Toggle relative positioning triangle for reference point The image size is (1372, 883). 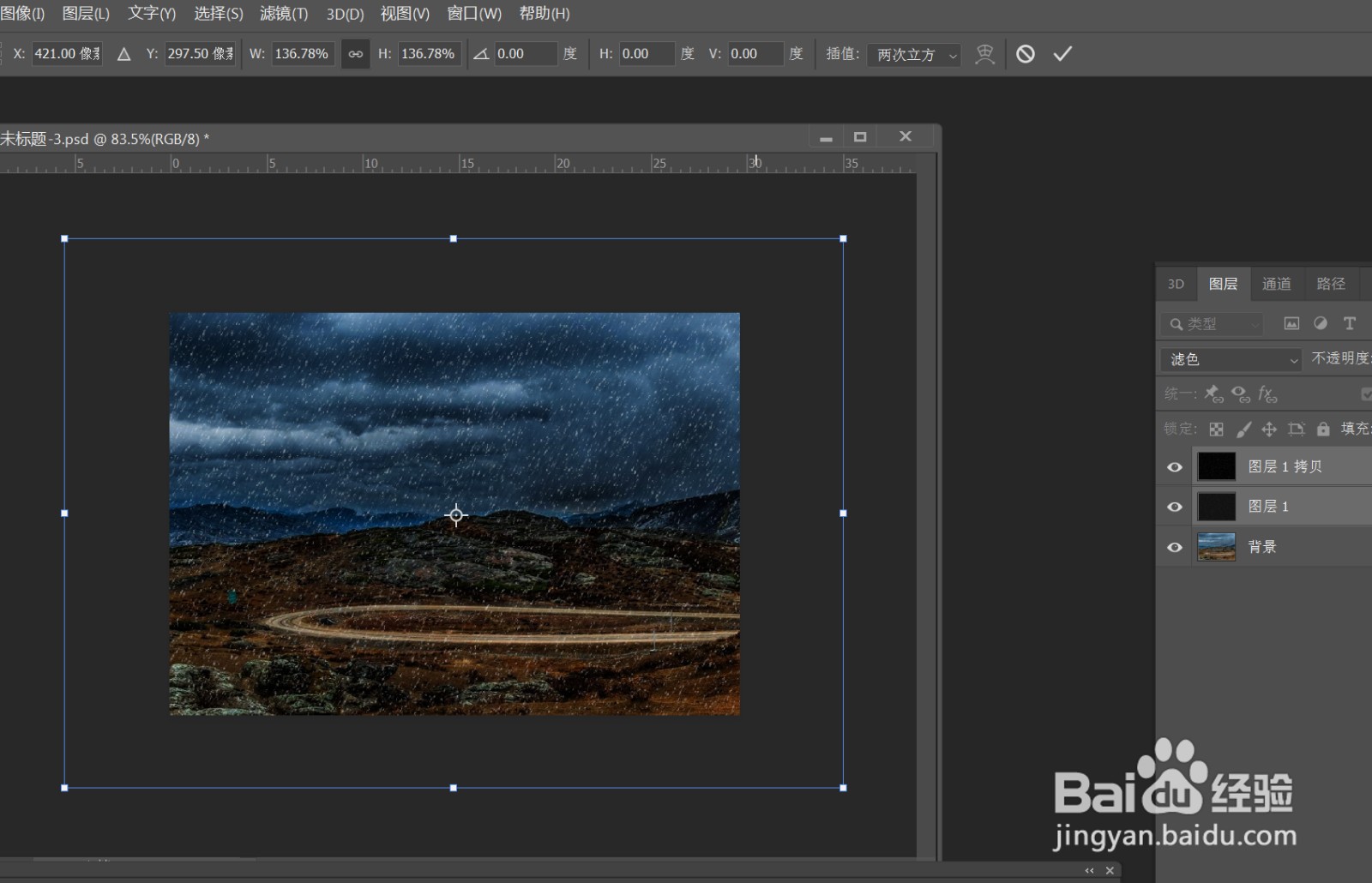pyautogui.click(x=123, y=54)
